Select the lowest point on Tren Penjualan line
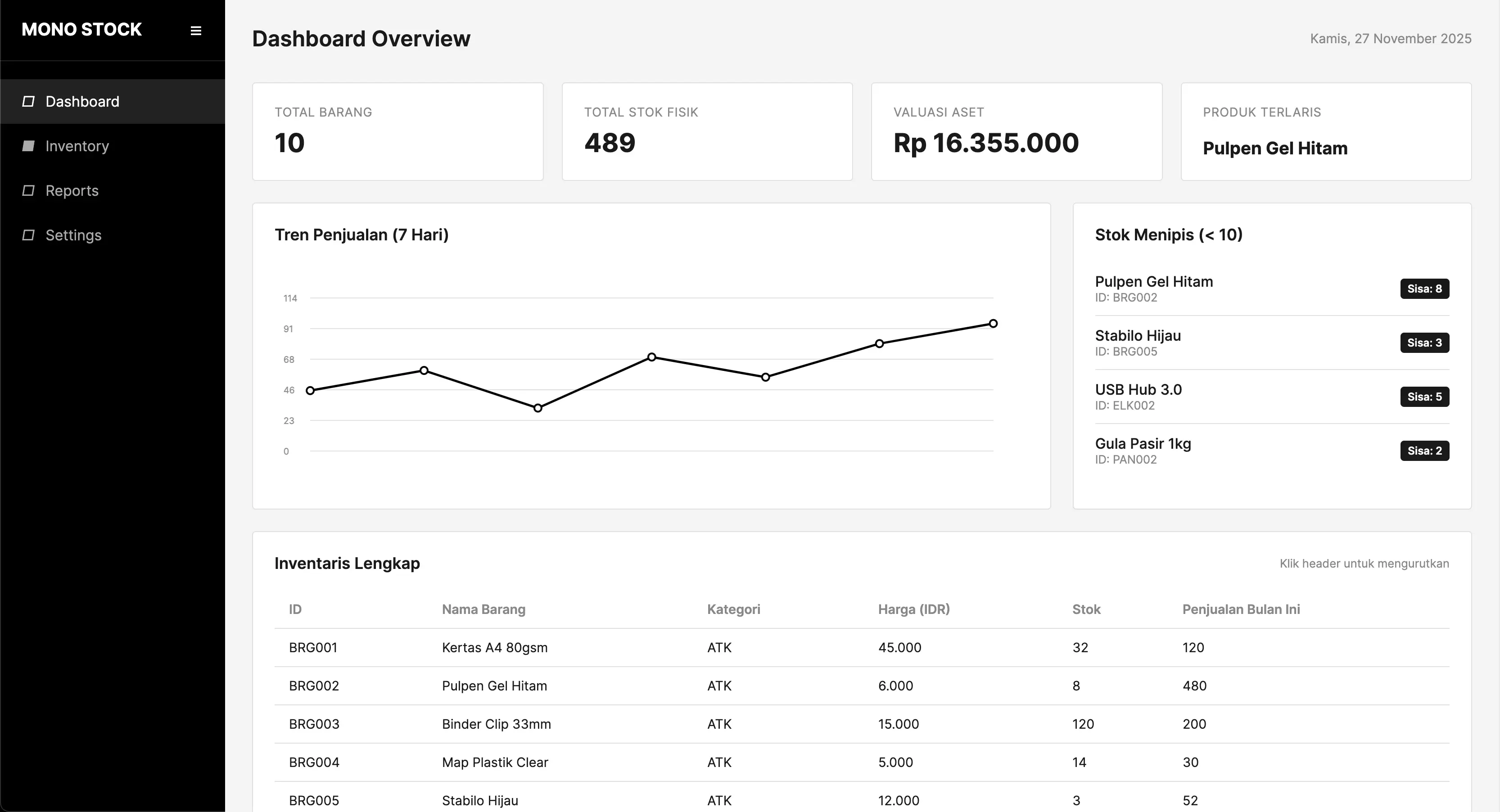1500x812 pixels. [538, 408]
